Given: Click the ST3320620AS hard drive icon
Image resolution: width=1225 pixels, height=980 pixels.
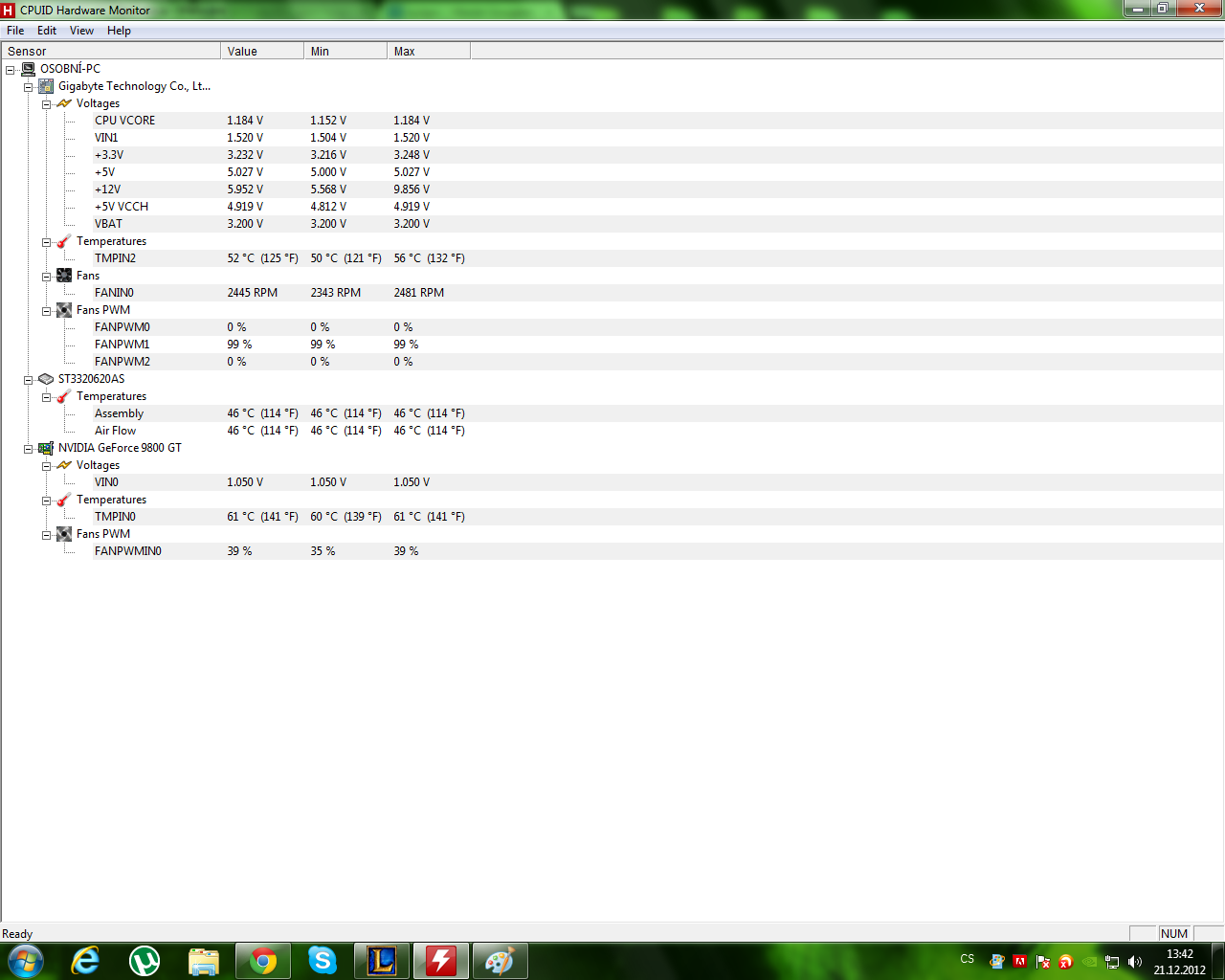Looking at the screenshot, I should [46, 379].
